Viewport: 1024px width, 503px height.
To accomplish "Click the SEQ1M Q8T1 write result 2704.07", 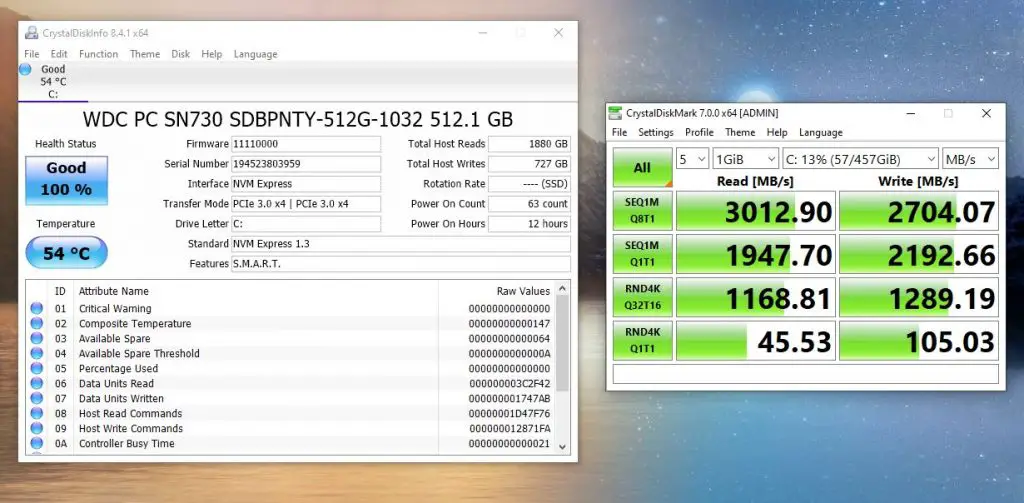I will coord(919,211).
